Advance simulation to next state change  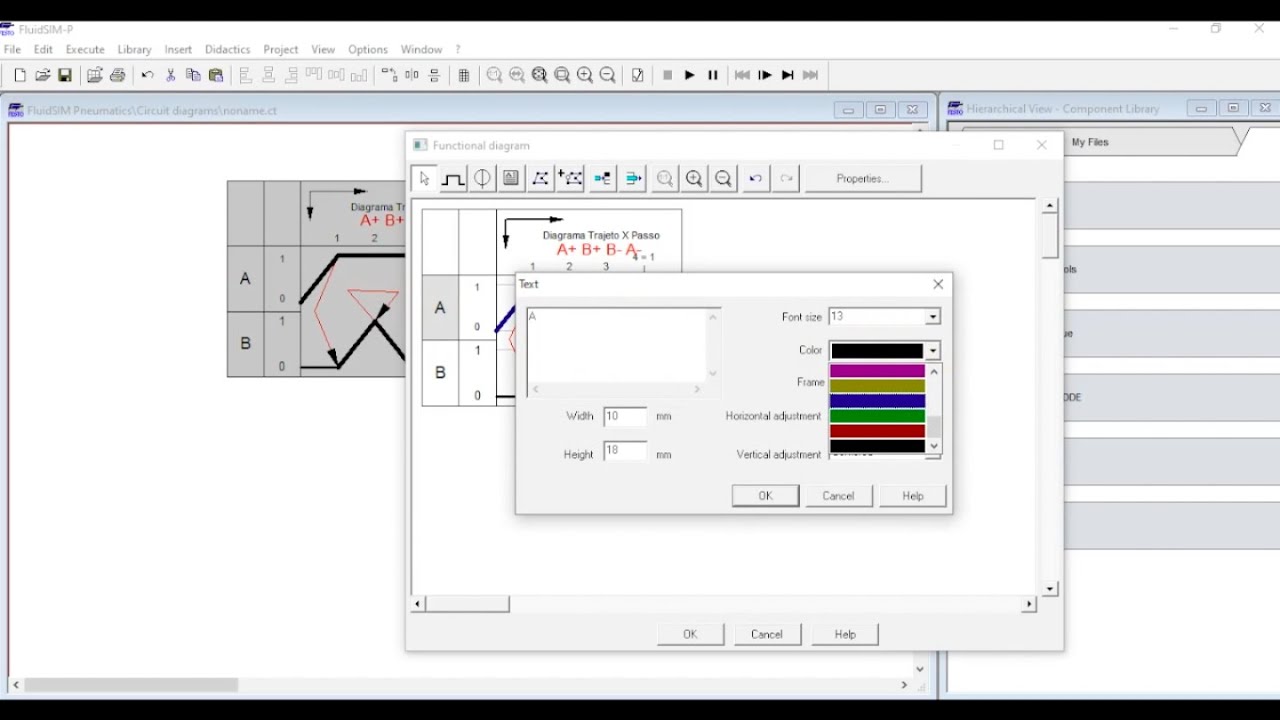click(x=788, y=75)
